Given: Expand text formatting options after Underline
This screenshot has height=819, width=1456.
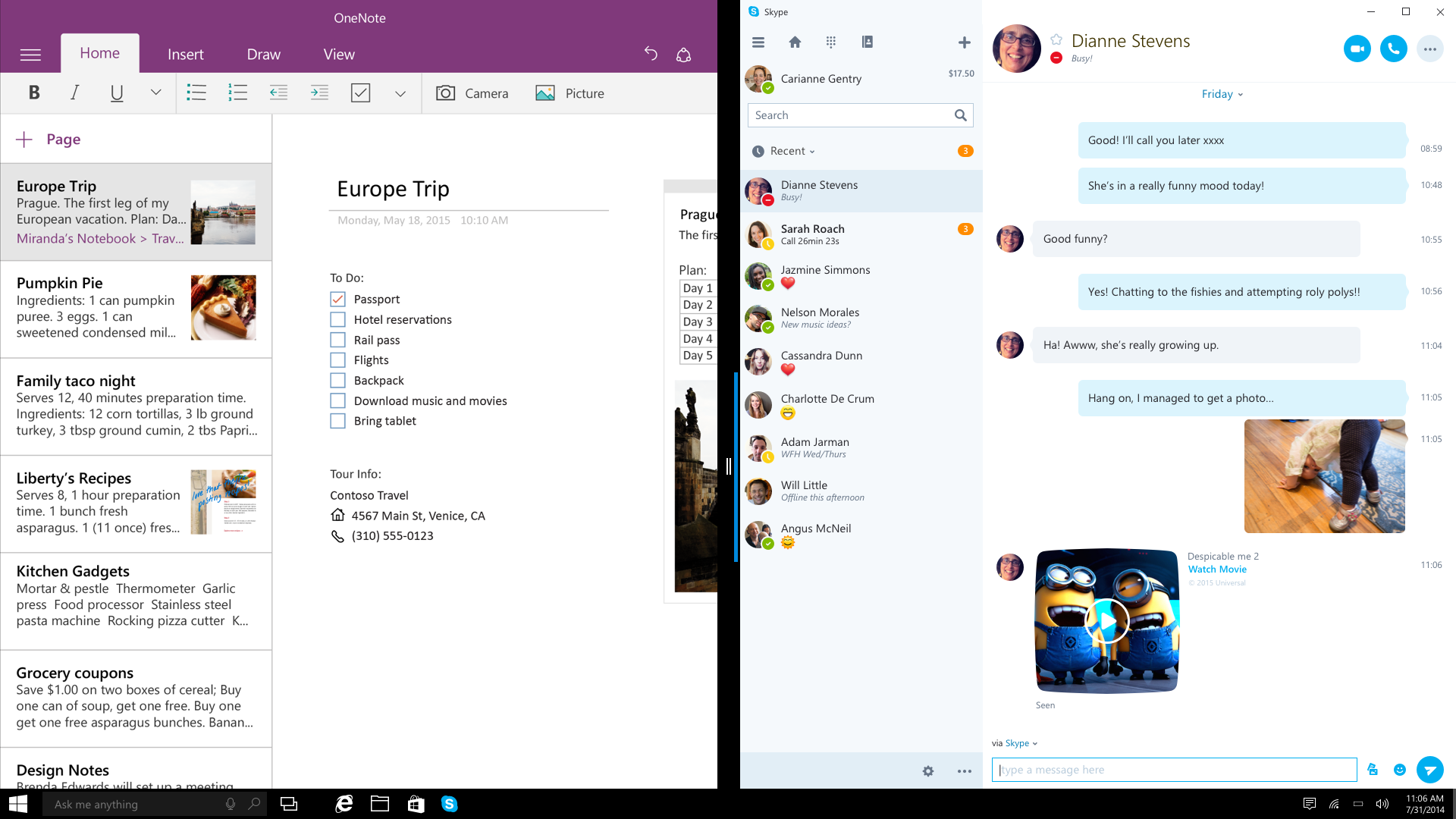Looking at the screenshot, I should [155, 93].
